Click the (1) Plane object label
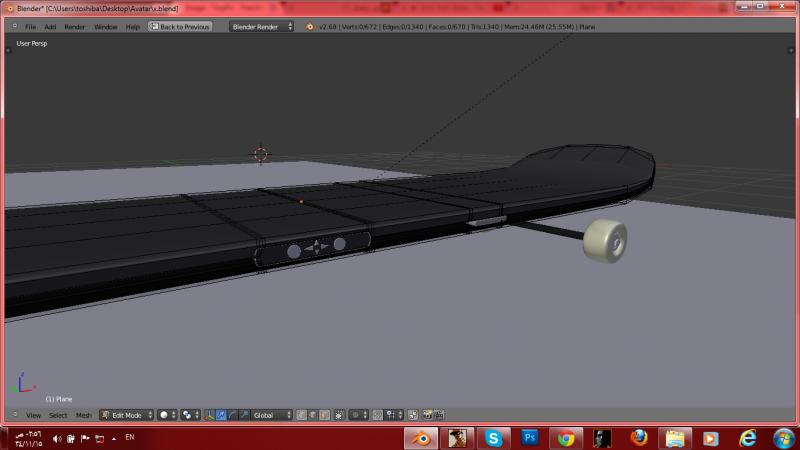 [59, 399]
